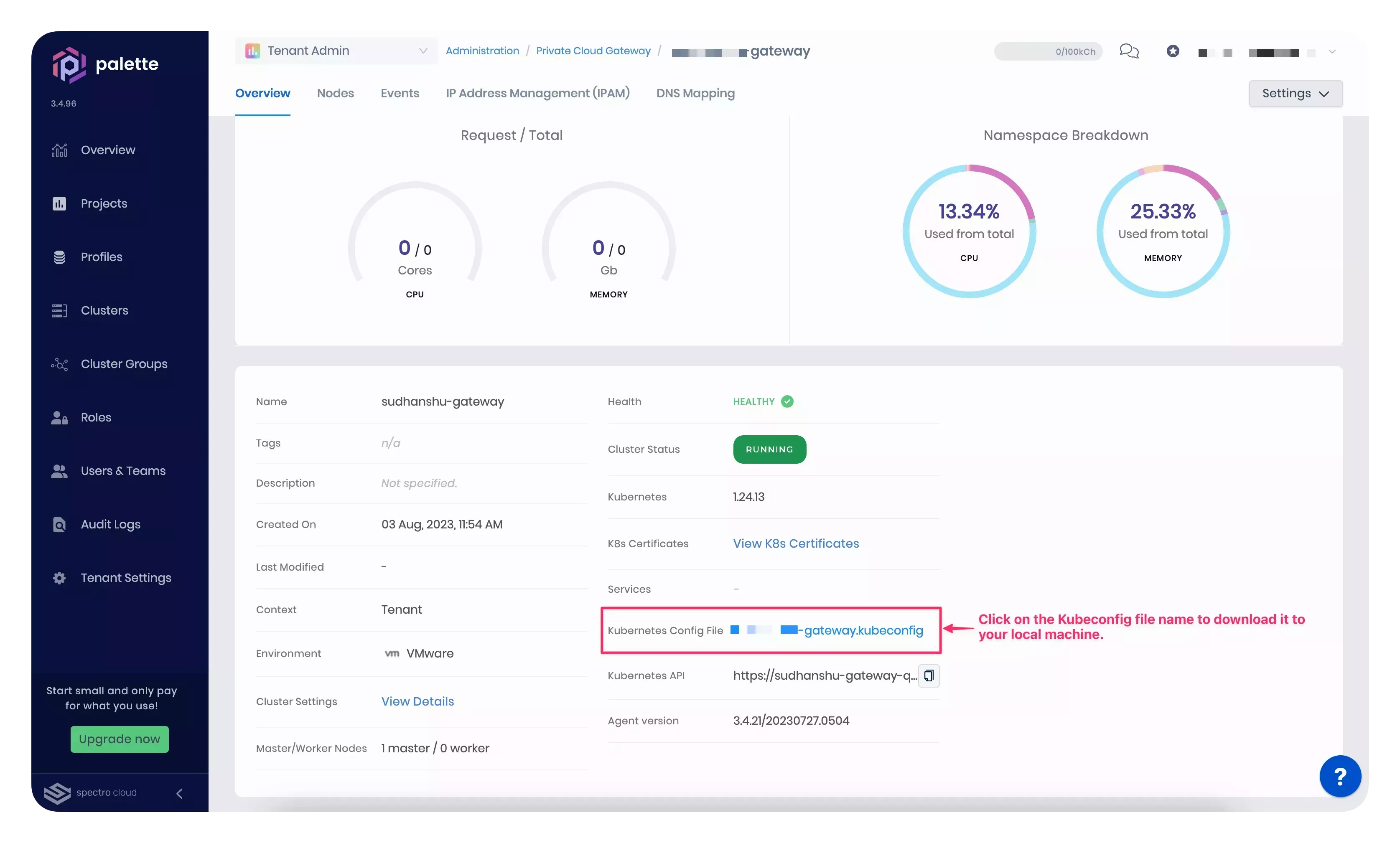The width and height of the screenshot is (1400, 843).
Task: Click the Cluster Groups icon
Action: 59,364
